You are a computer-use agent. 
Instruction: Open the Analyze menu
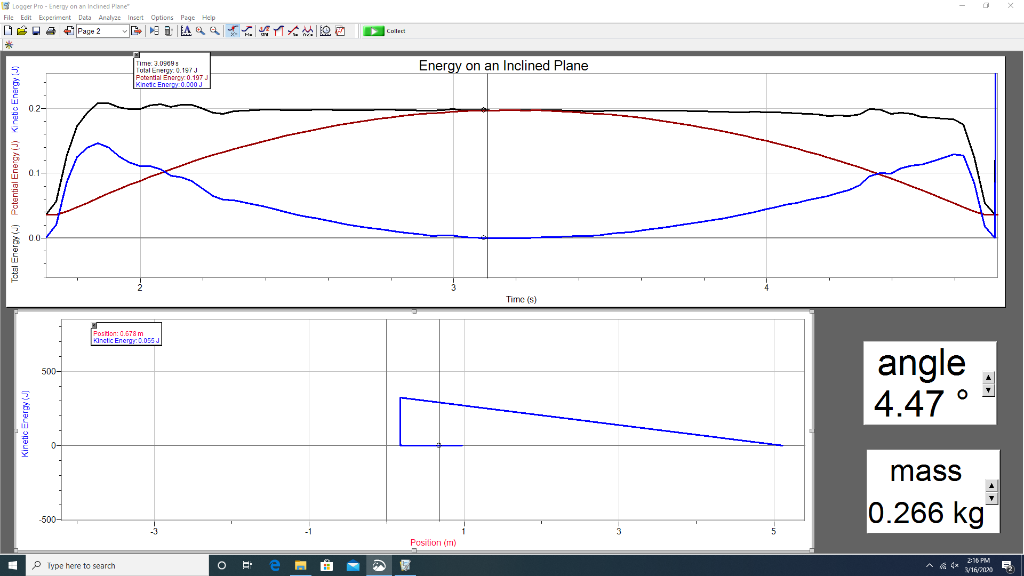(x=108, y=17)
